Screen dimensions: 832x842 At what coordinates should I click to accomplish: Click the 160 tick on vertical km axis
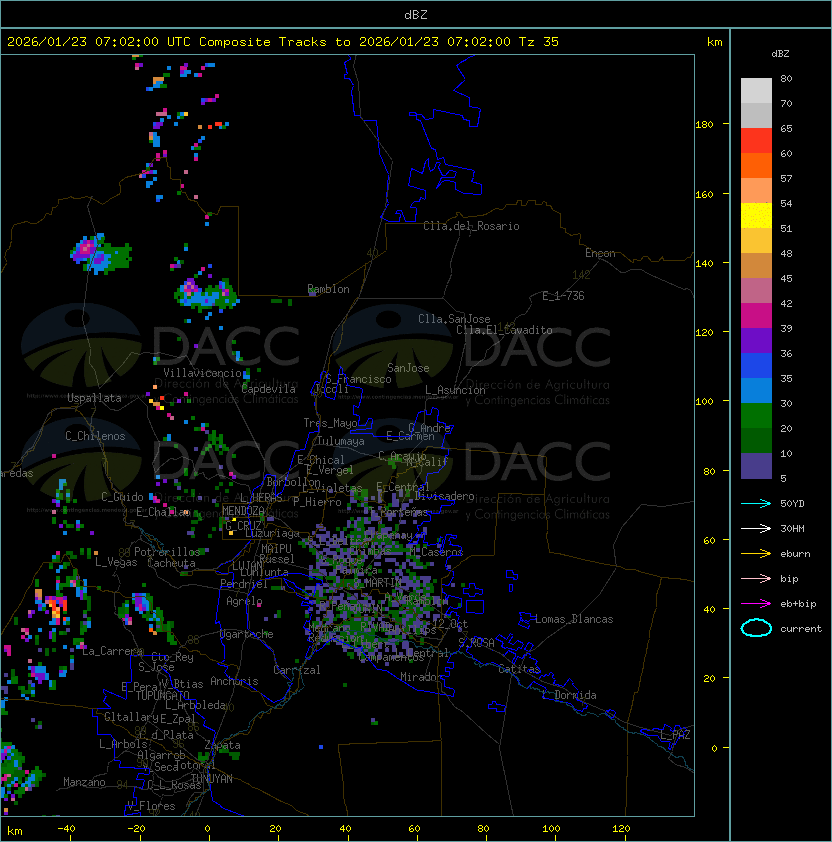tap(704, 194)
